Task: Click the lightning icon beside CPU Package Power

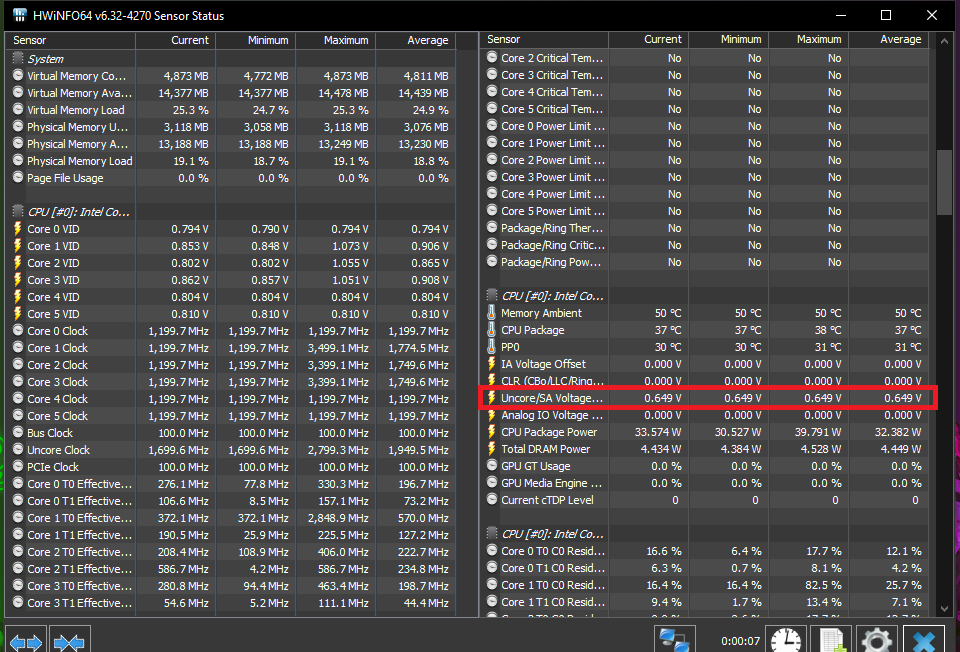Action: 491,432
